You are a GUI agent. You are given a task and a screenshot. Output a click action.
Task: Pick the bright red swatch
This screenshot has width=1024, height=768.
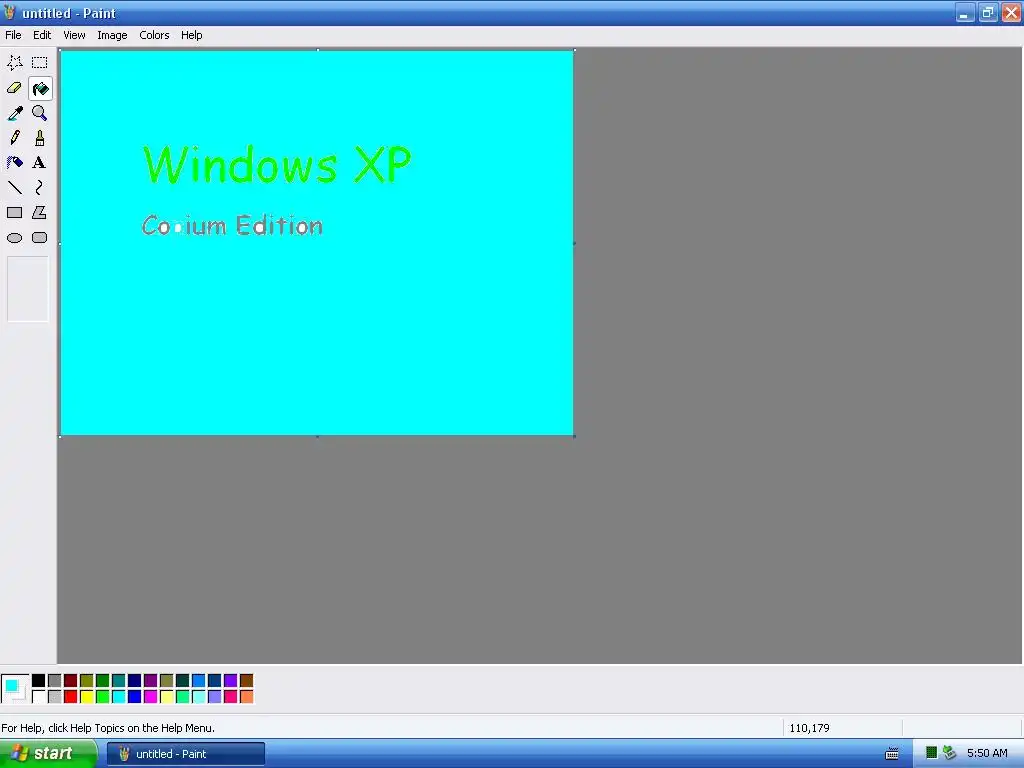[71, 697]
